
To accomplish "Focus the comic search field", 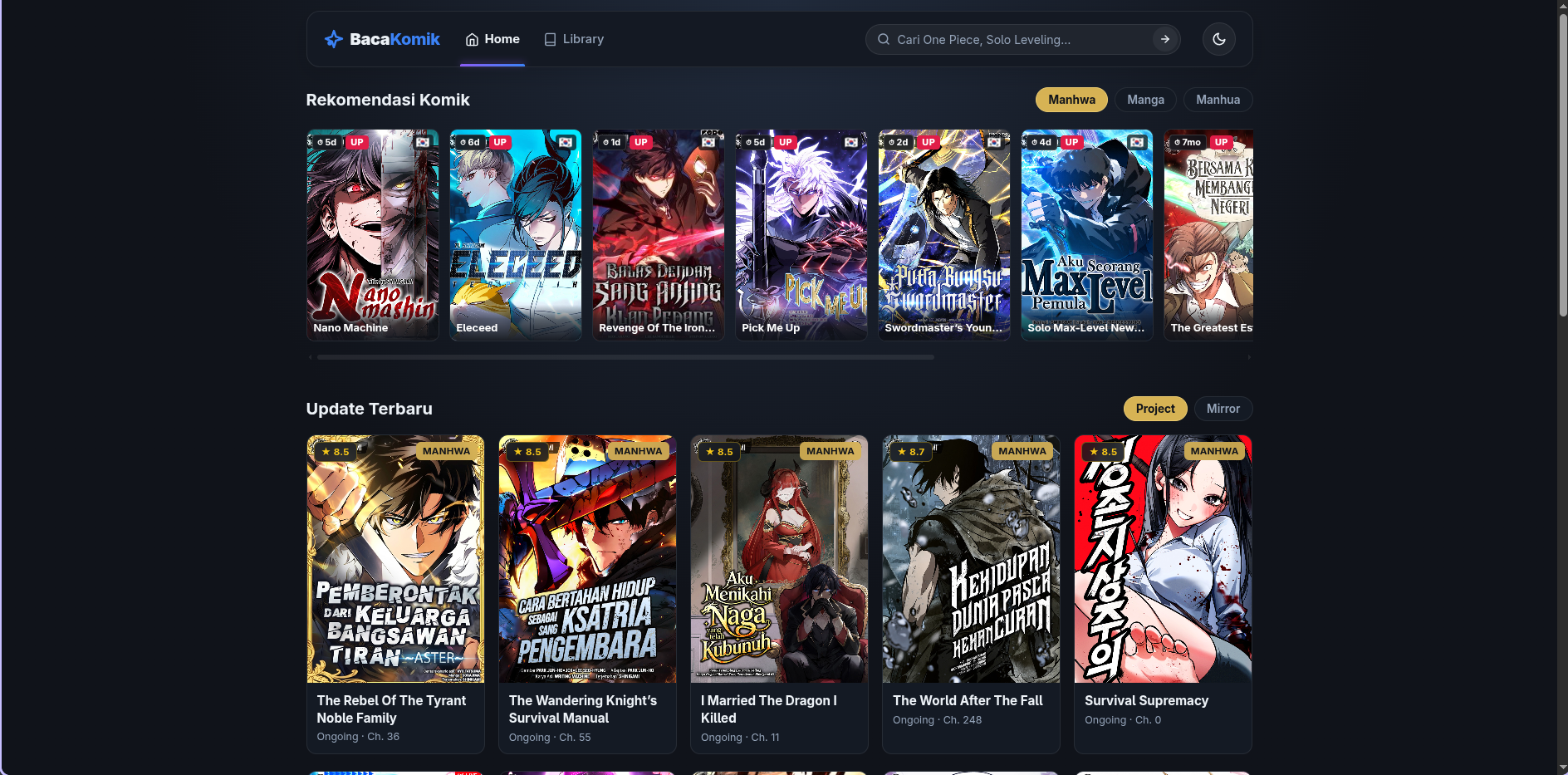I will (1022, 39).
